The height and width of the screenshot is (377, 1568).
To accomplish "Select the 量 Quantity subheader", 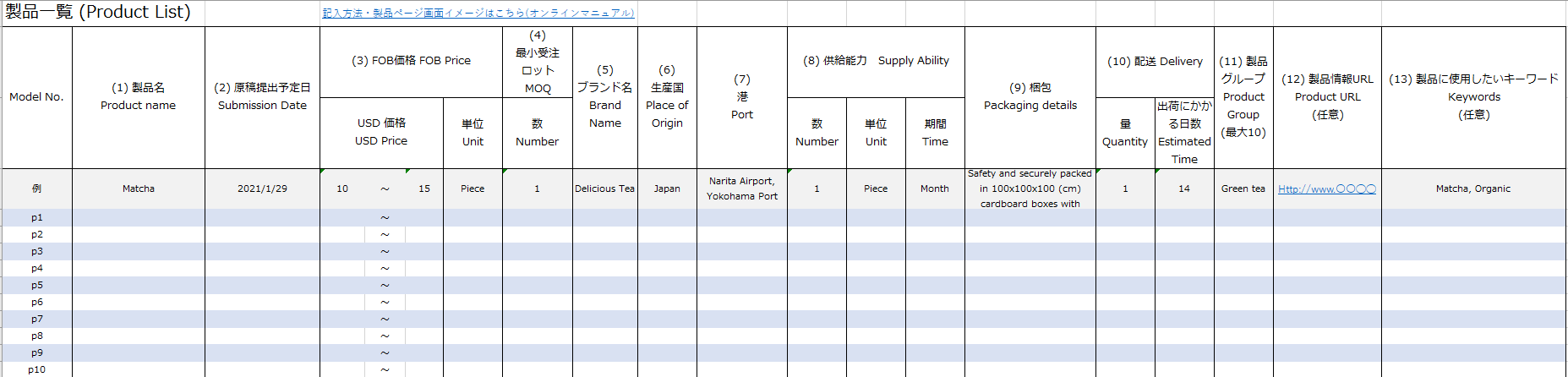I will tap(1125, 133).
